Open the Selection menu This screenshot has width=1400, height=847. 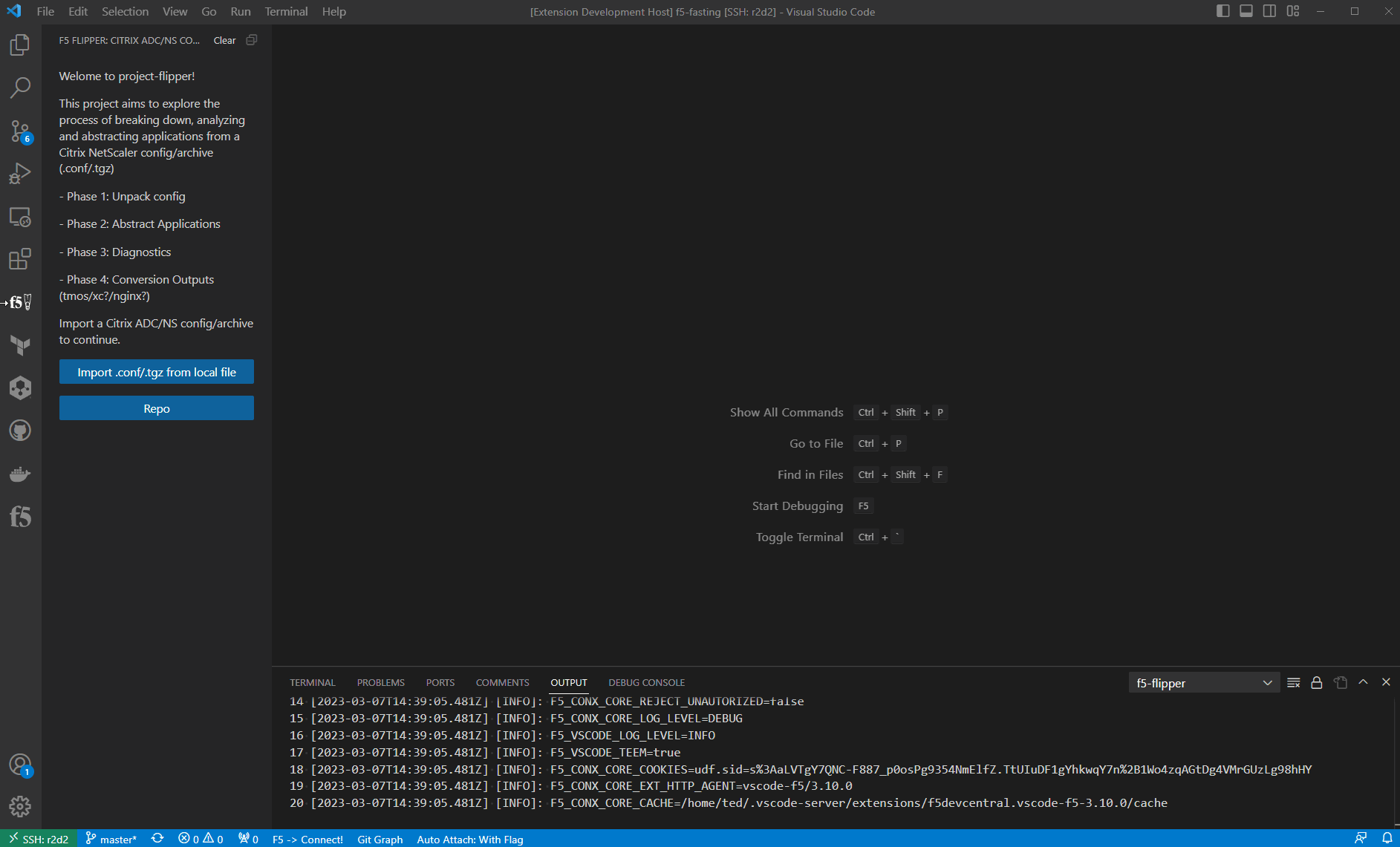125,11
